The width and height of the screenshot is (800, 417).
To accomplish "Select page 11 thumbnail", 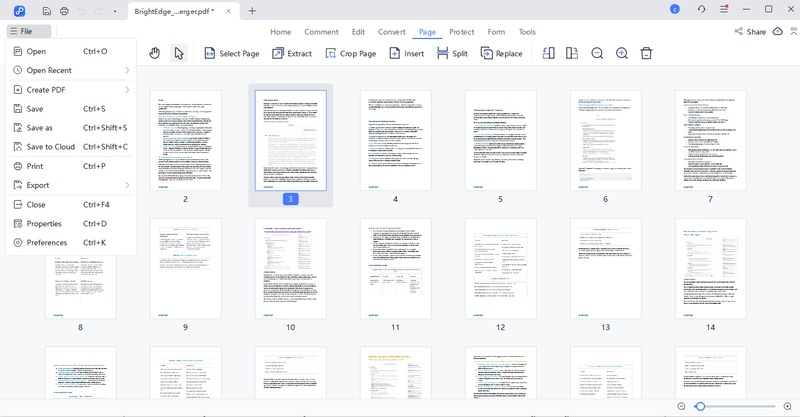I will point(396,268).
